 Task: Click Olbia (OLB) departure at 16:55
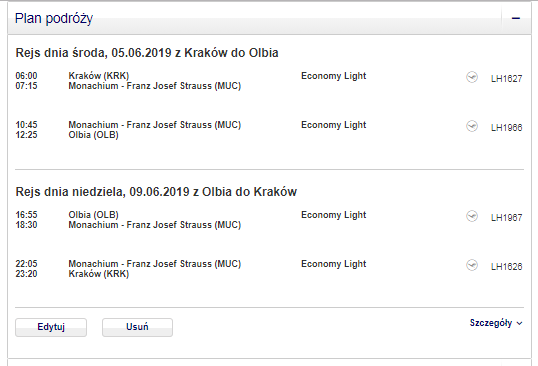point(93,215)
